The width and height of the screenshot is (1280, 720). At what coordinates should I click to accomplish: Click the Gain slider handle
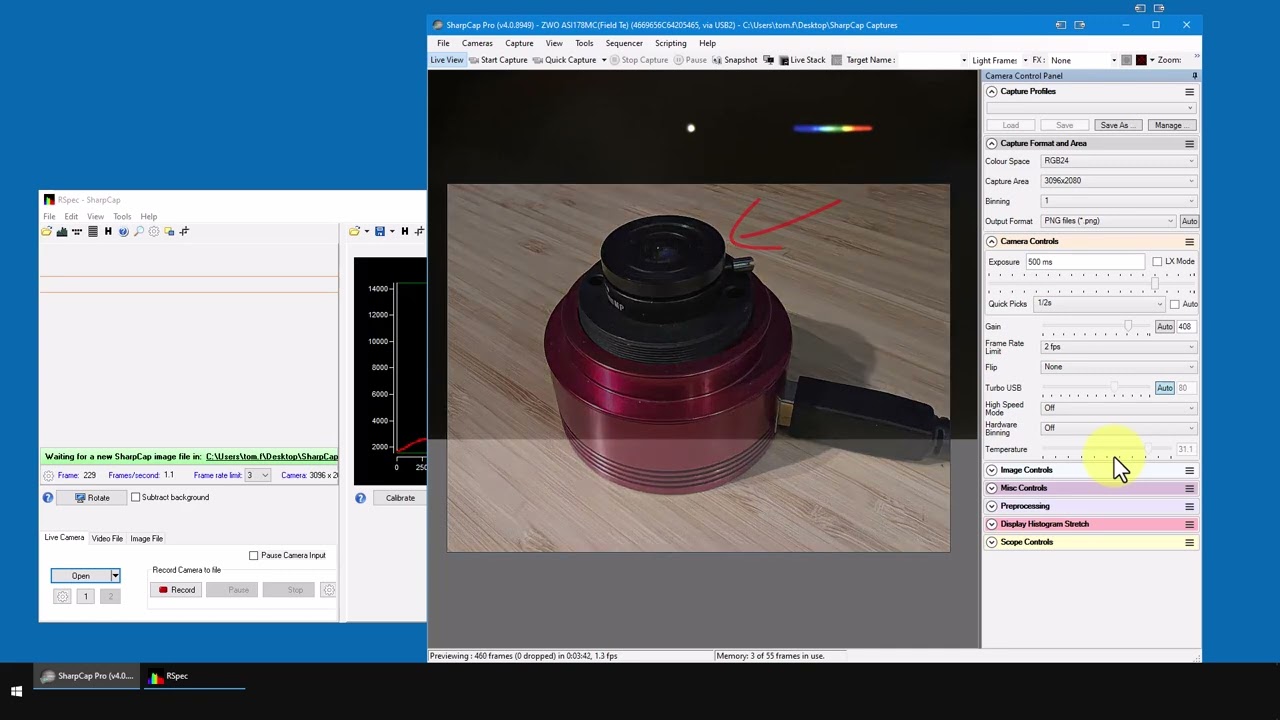click(1128, 326)
